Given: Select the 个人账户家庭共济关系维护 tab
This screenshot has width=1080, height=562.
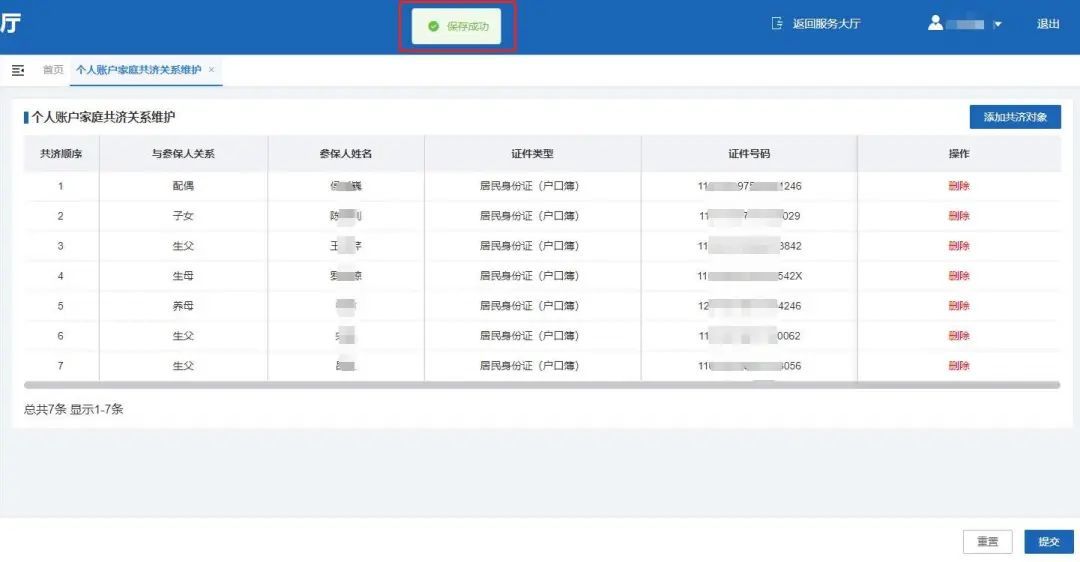Looking at the screenshot, I should click(x=138, y=70).
